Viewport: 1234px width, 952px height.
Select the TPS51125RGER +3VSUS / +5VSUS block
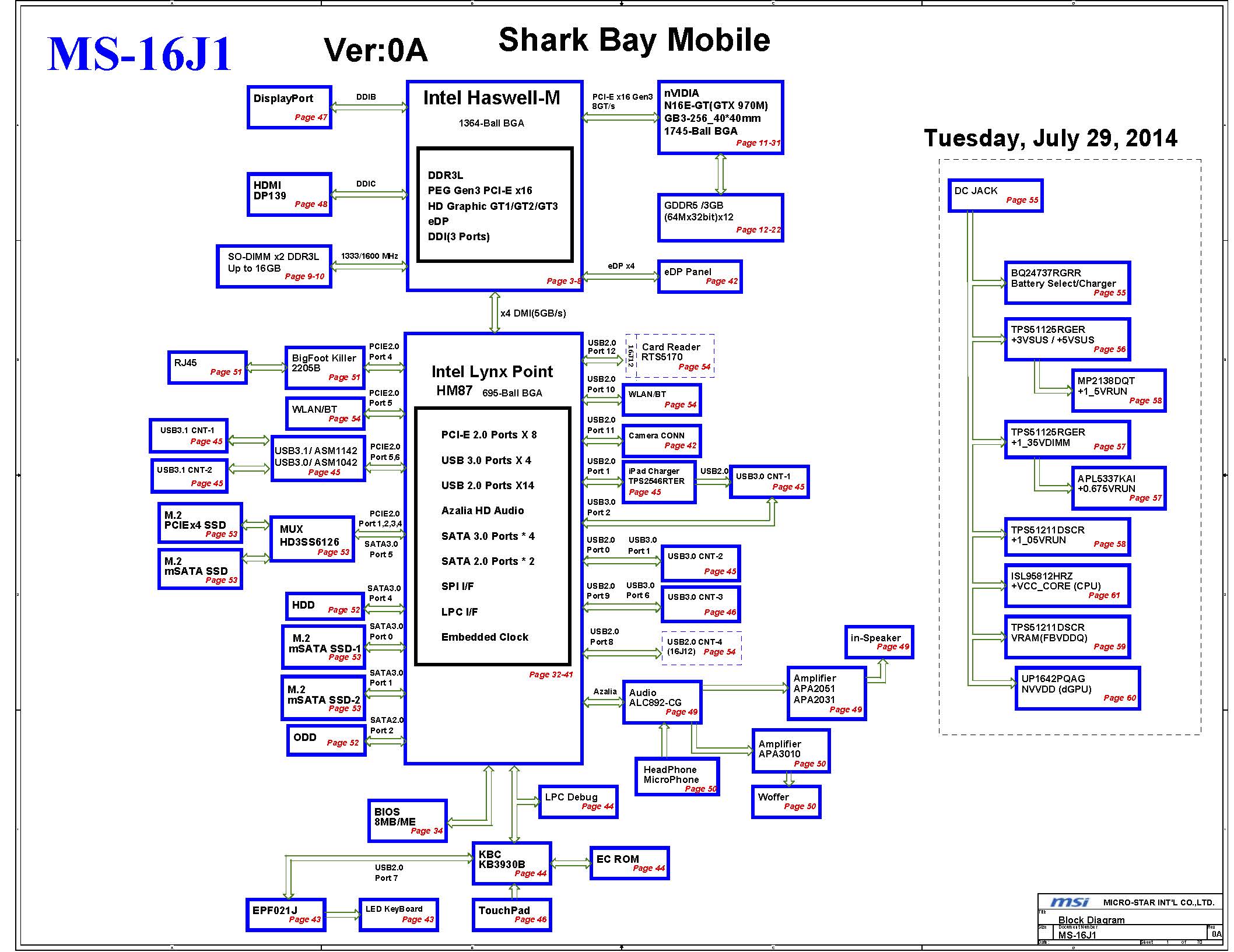pos(1068,339)
